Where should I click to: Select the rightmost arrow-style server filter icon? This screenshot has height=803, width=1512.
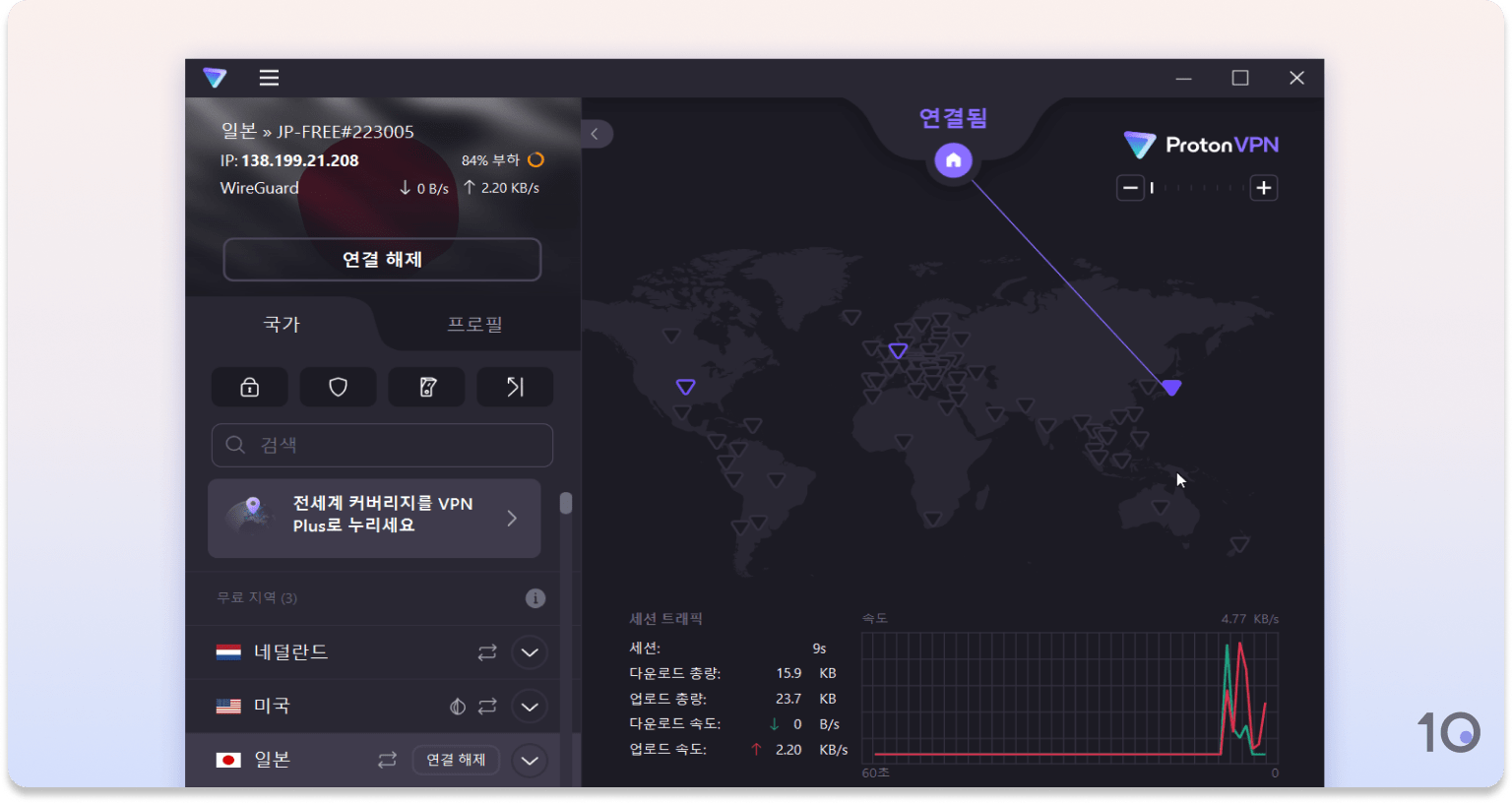coord(515,387)
